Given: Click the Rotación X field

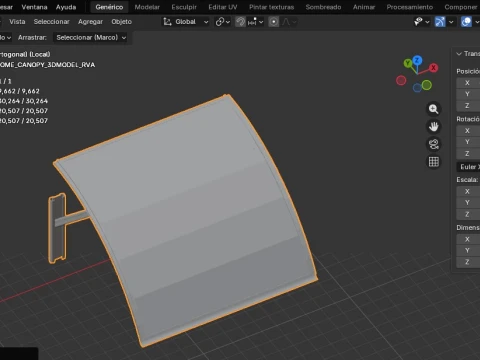Looking at the screenshot, I should 468,131.
